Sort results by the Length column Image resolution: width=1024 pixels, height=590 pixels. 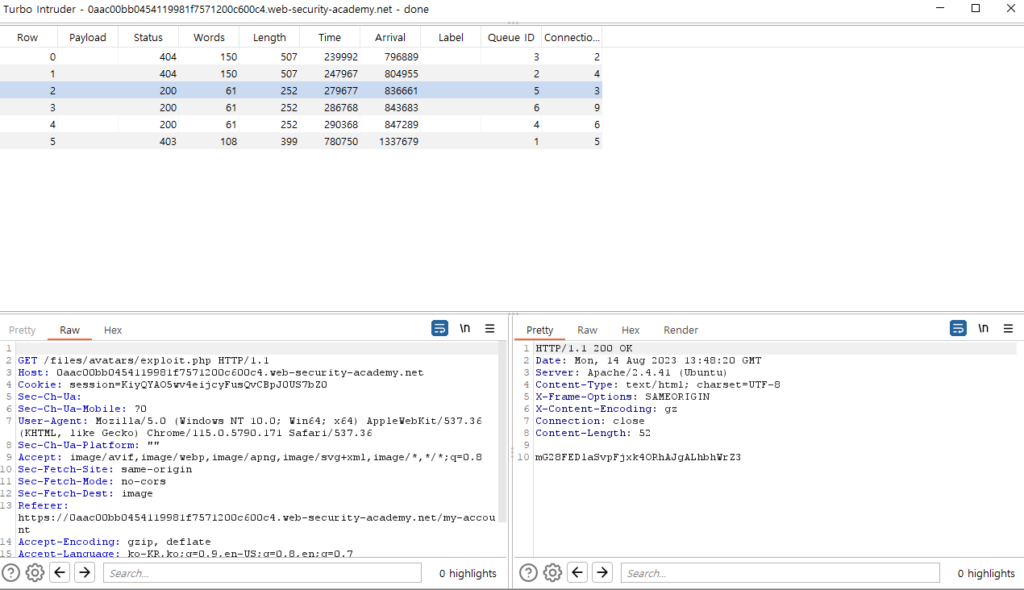coord(269,37)
